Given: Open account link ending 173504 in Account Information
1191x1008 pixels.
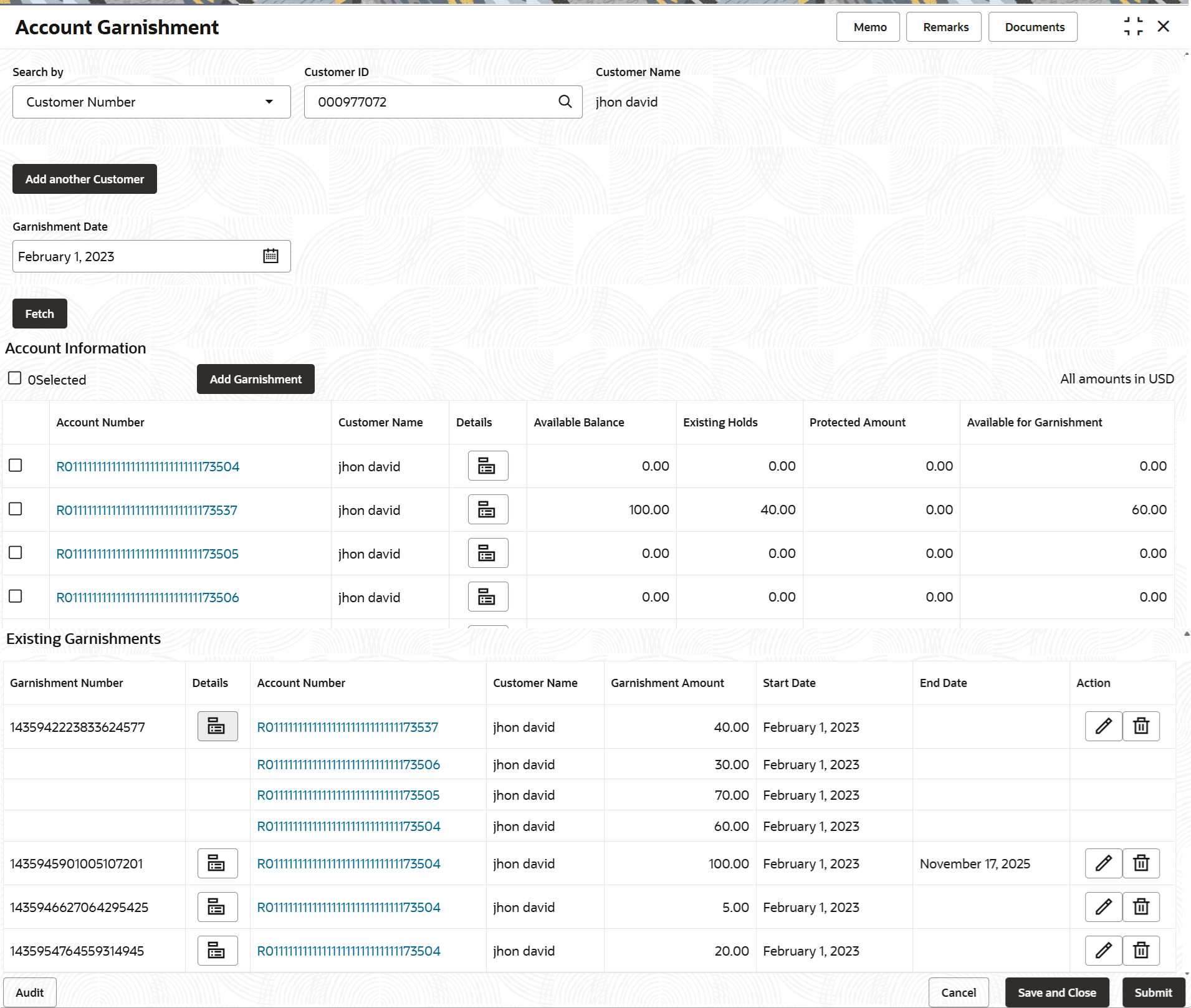Looking at the screenshot, I should 148,466.
